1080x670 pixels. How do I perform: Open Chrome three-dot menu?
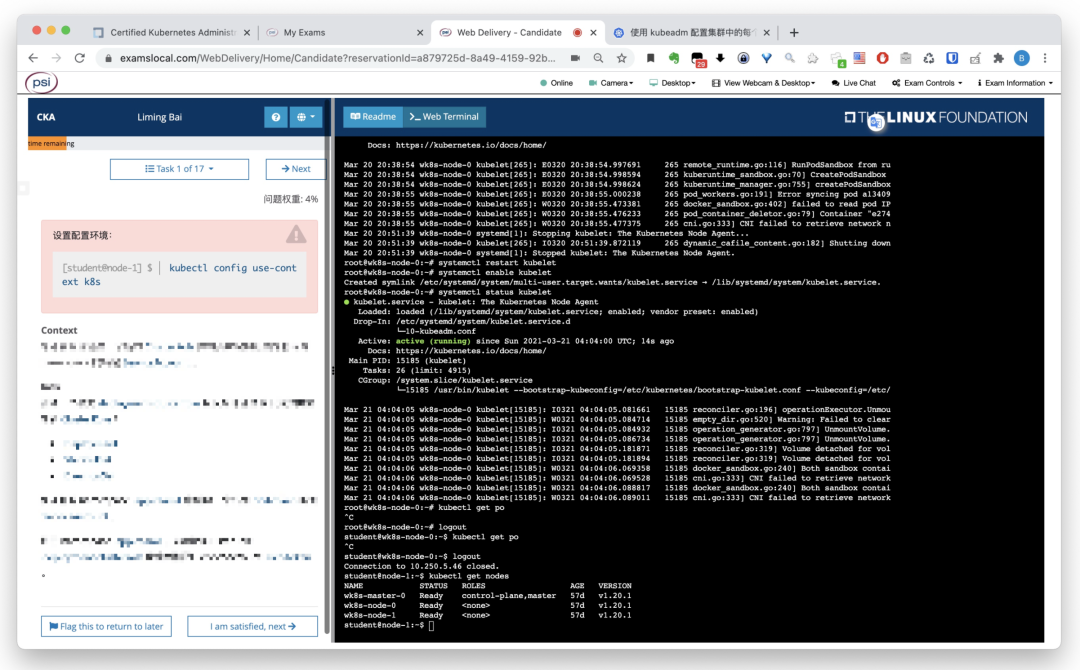click(x=1045, y=59)
